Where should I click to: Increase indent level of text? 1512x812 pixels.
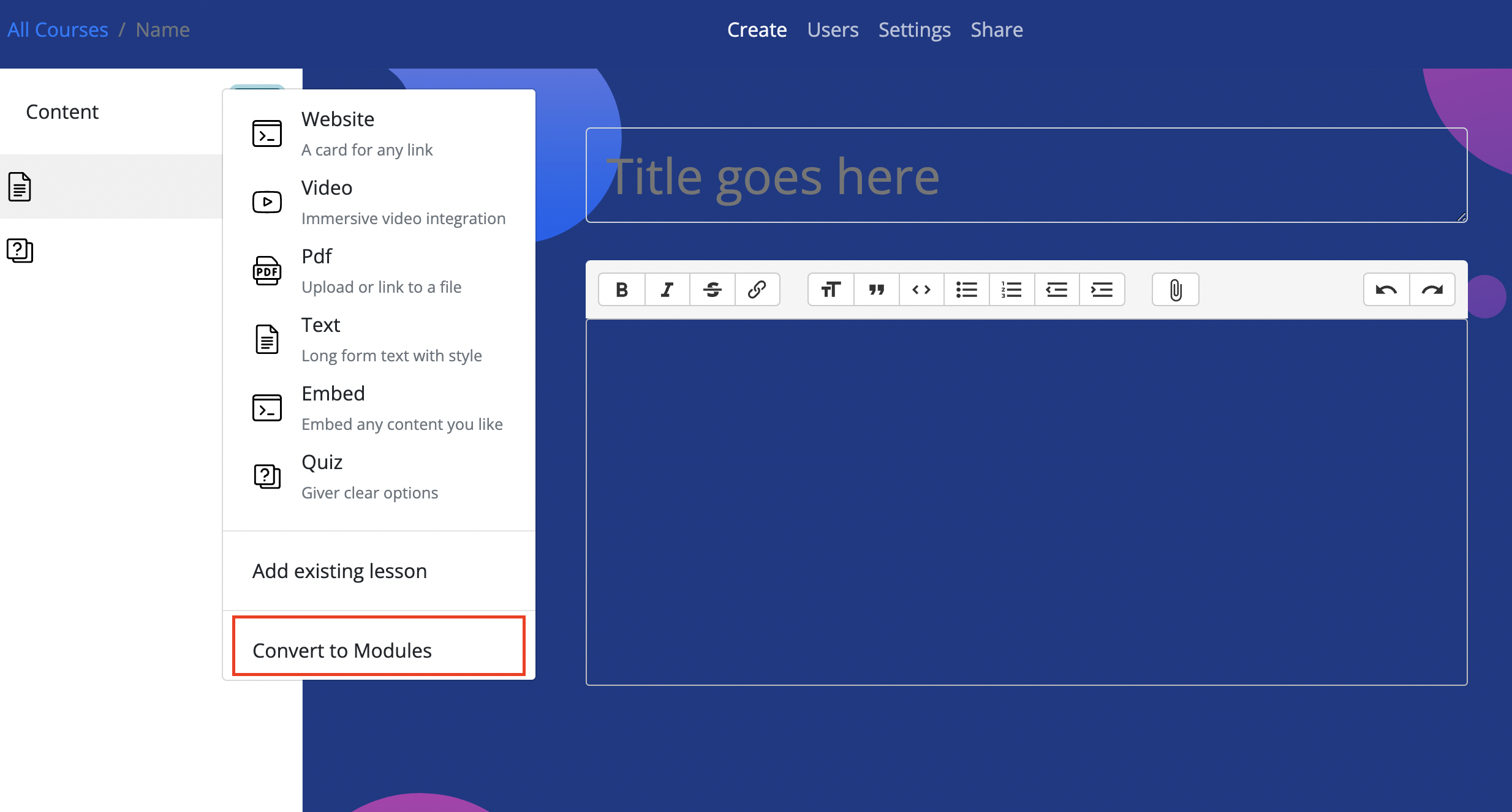pos(1102,290)
